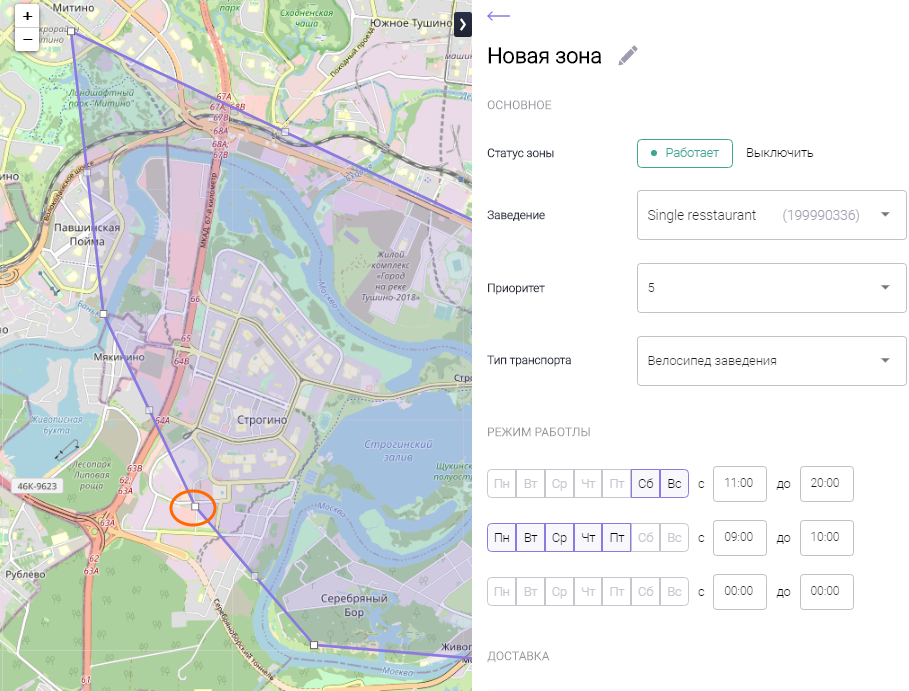Click Выключить to disable the zone
The width and height of the screenshot is (909, 691).
pyautogui.click(x=779, y=153)
